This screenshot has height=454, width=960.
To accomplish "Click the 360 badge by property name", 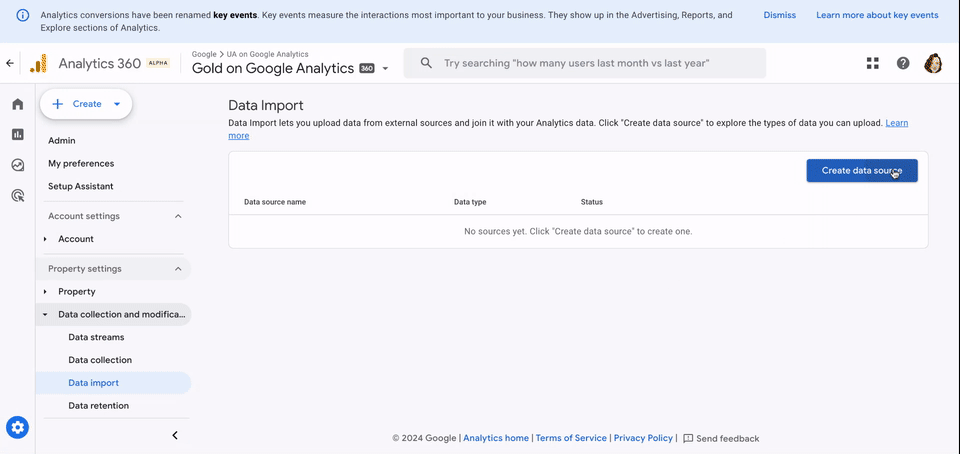I will (x=367, y=69).
